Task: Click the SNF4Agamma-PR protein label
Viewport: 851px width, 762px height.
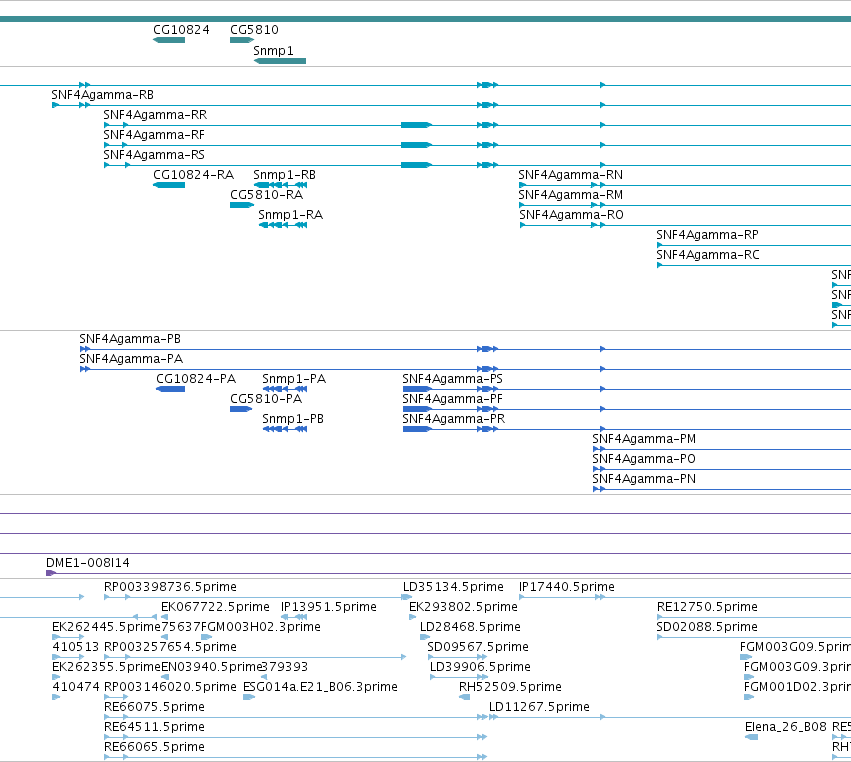Action: pos(454,419)
